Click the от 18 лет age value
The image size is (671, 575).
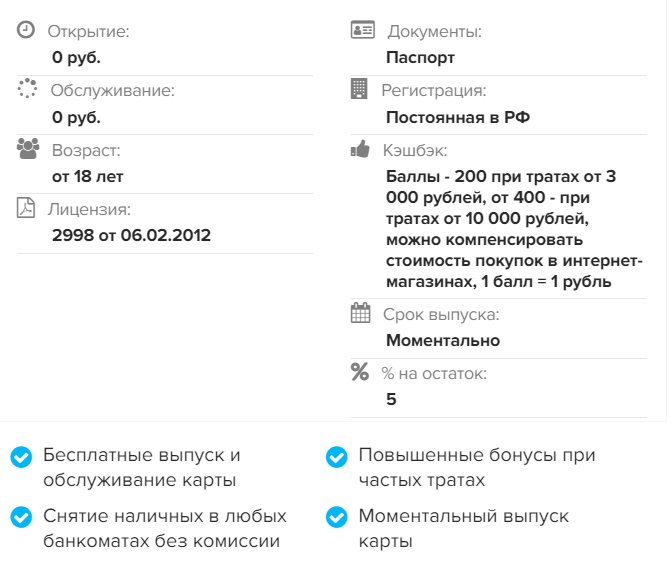pyautogui.click(x=88, y=176)
